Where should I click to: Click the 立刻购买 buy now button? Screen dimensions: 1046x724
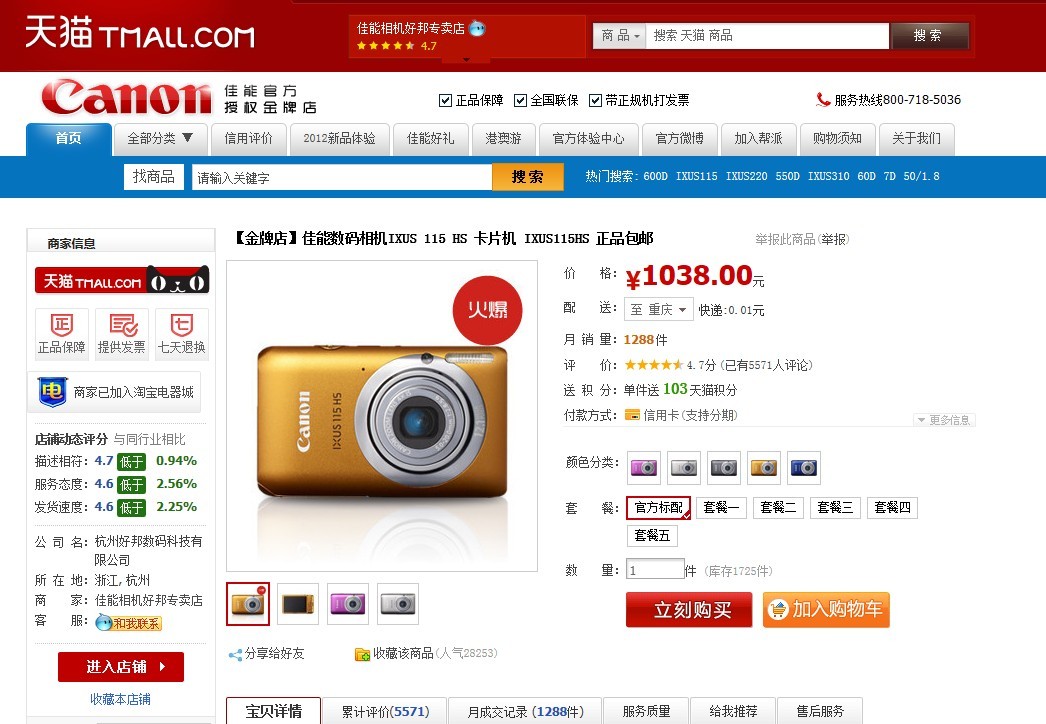(689, 609)
